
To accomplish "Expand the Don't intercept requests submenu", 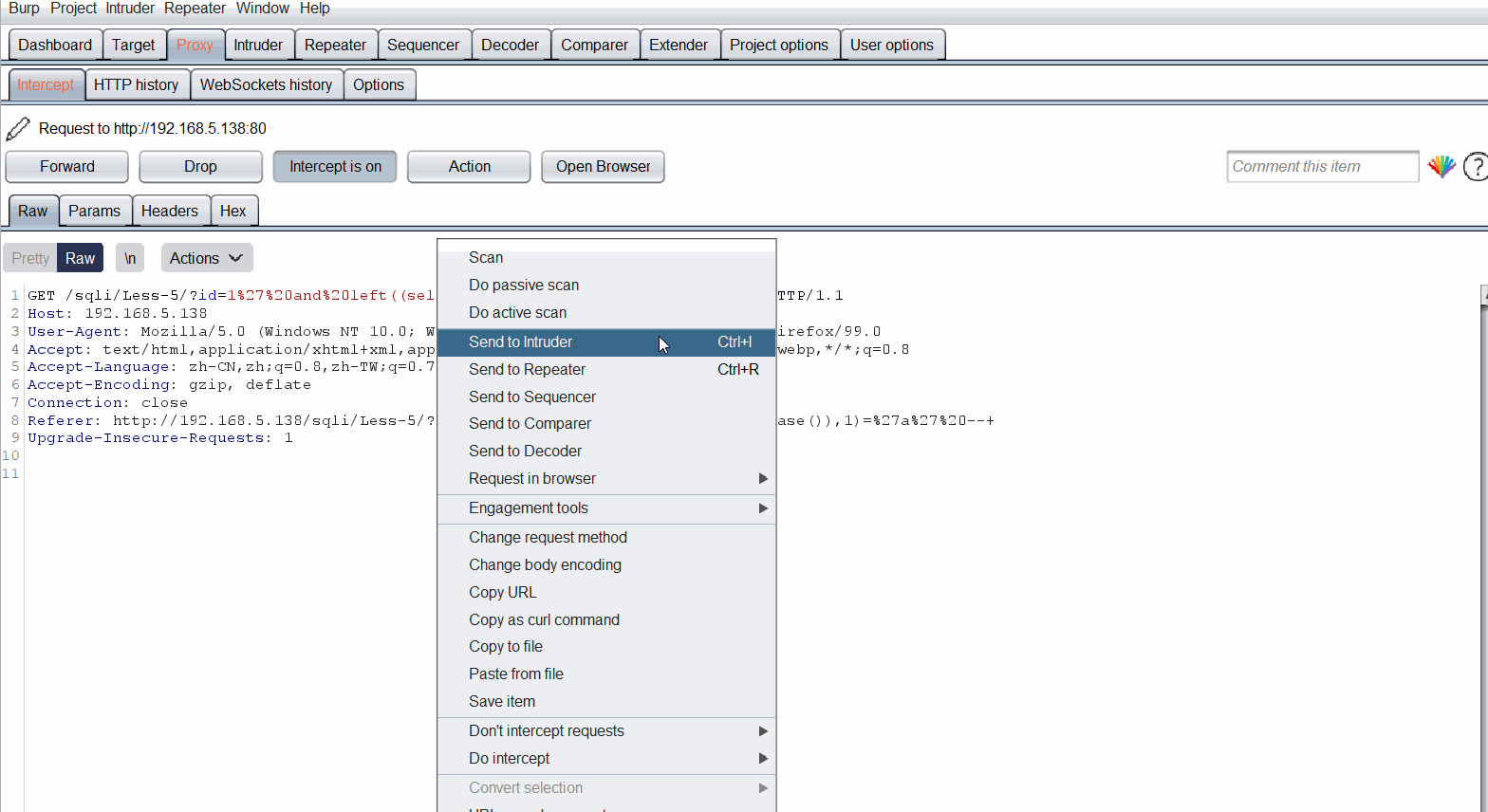I will pyautogui.click(x=606, y=731).
